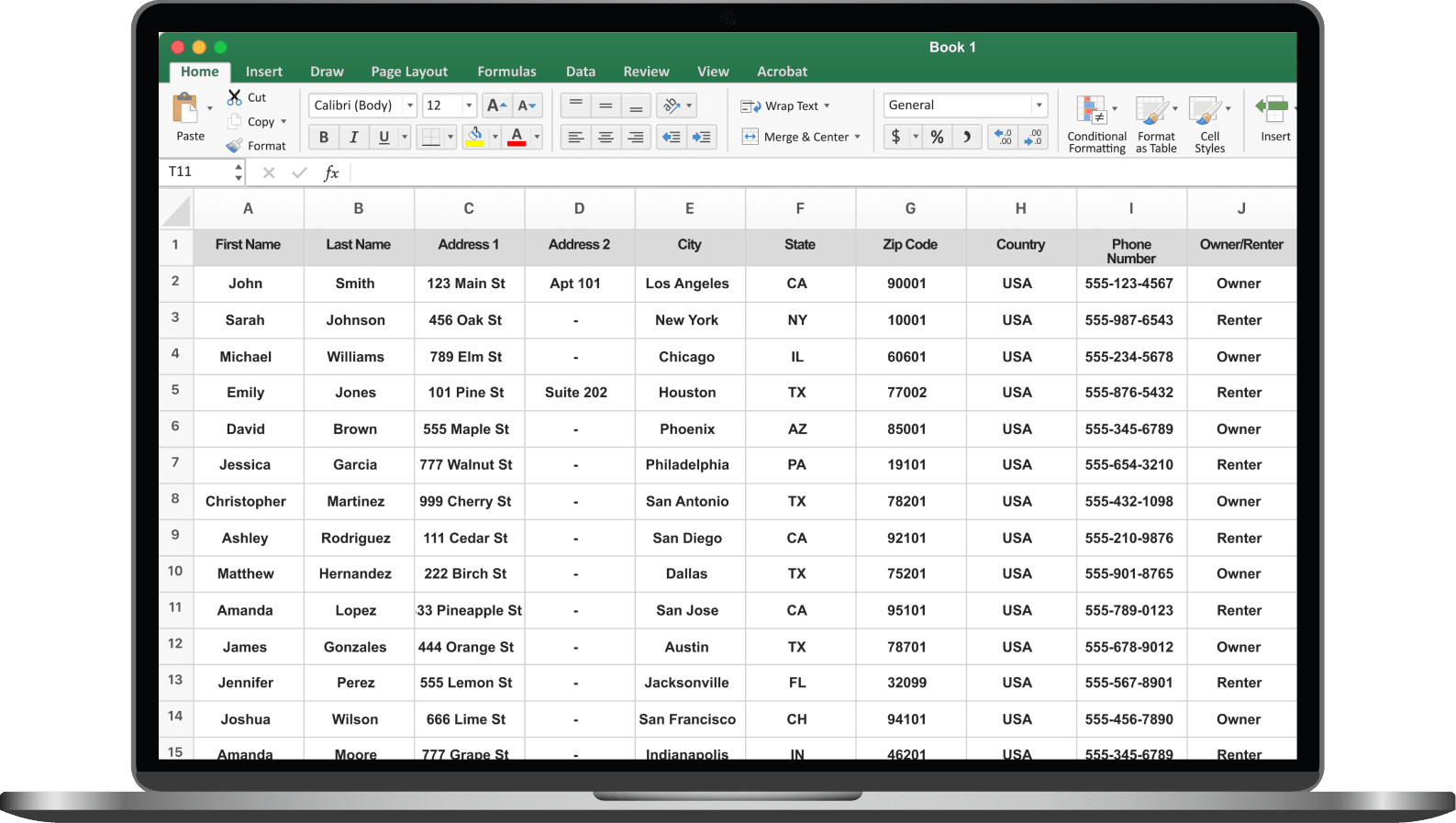Apply the yellow fill color
This screenshot has width=1456, height=823.
[475, 138]
